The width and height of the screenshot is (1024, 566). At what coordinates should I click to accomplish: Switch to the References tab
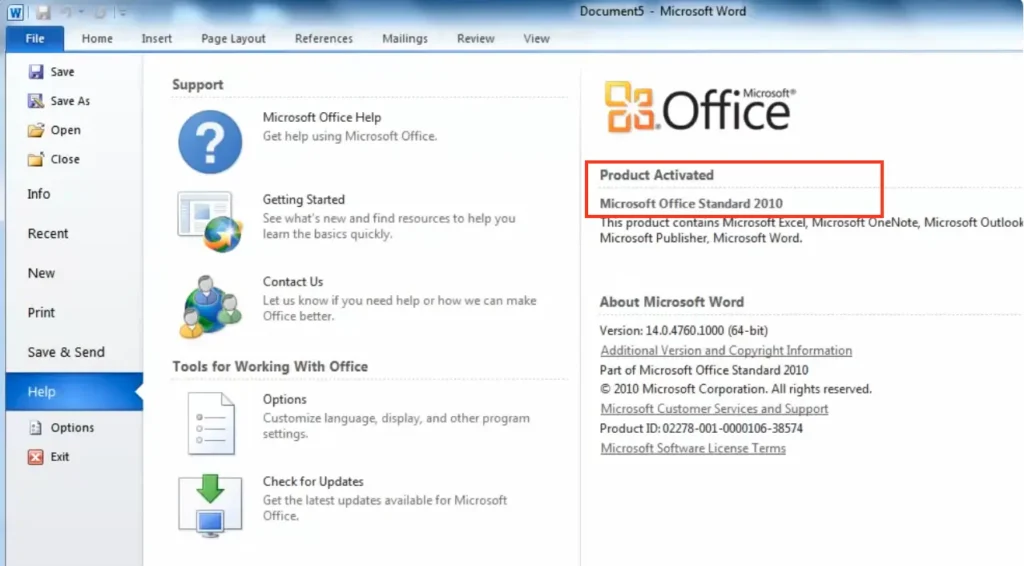[x=323, y=39]
